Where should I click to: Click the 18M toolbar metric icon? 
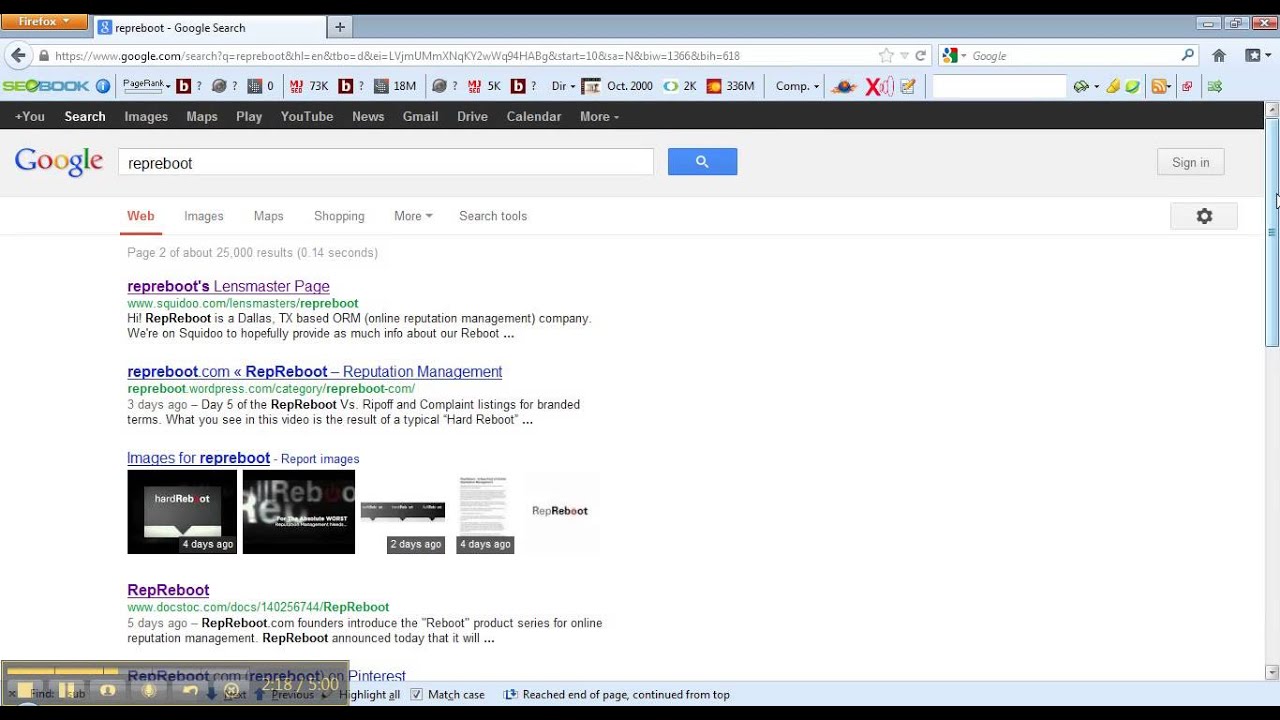point(395,86)
